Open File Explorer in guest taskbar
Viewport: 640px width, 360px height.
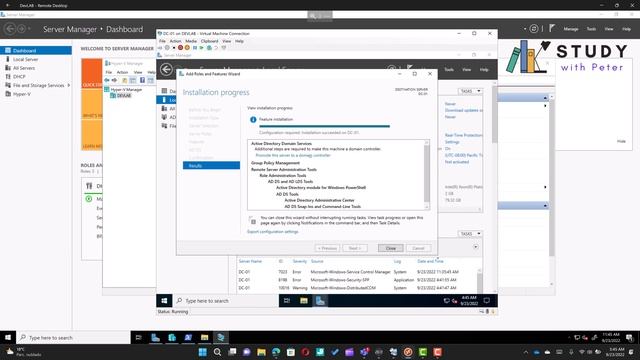[x=304, y=300]
